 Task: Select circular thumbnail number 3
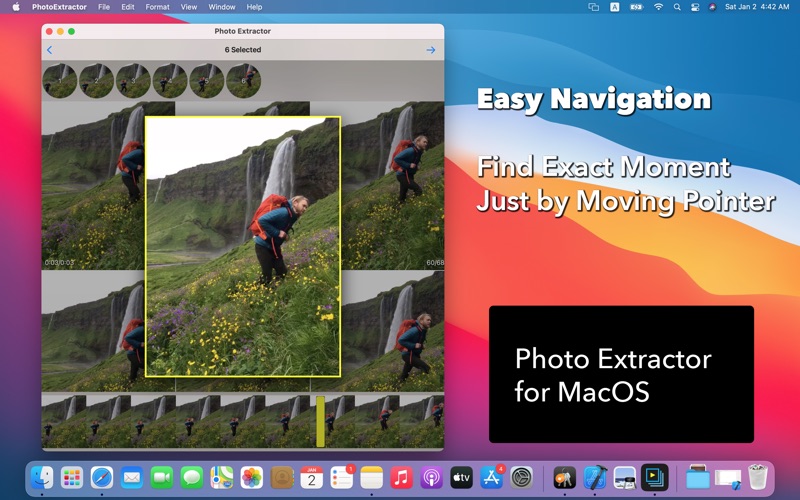133,81
